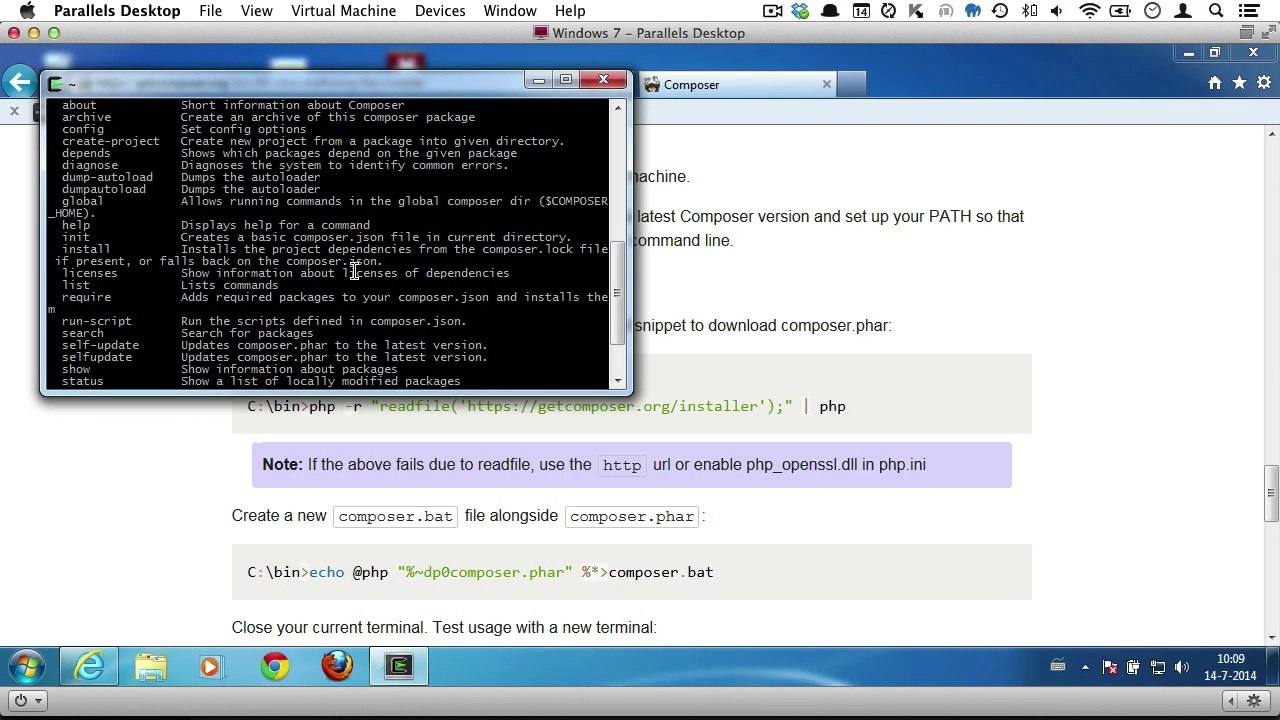Click the camera recorder menu bar icon
Screen dimensions: 1280x720
click(772, 11)
